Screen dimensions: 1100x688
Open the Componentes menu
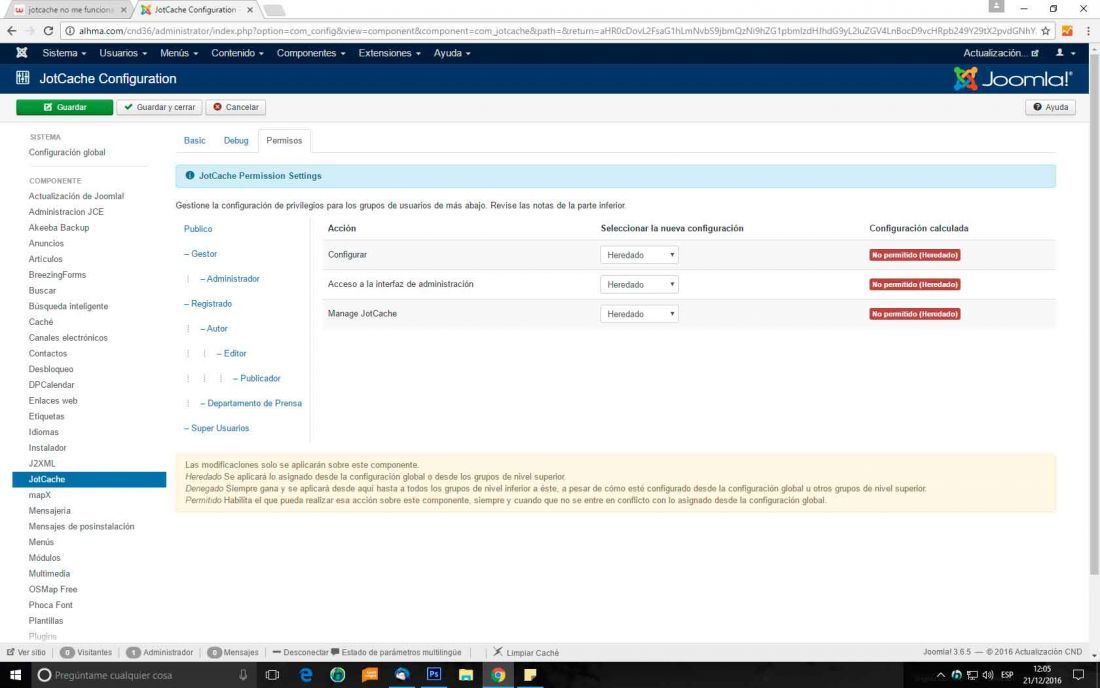[311, 53]
